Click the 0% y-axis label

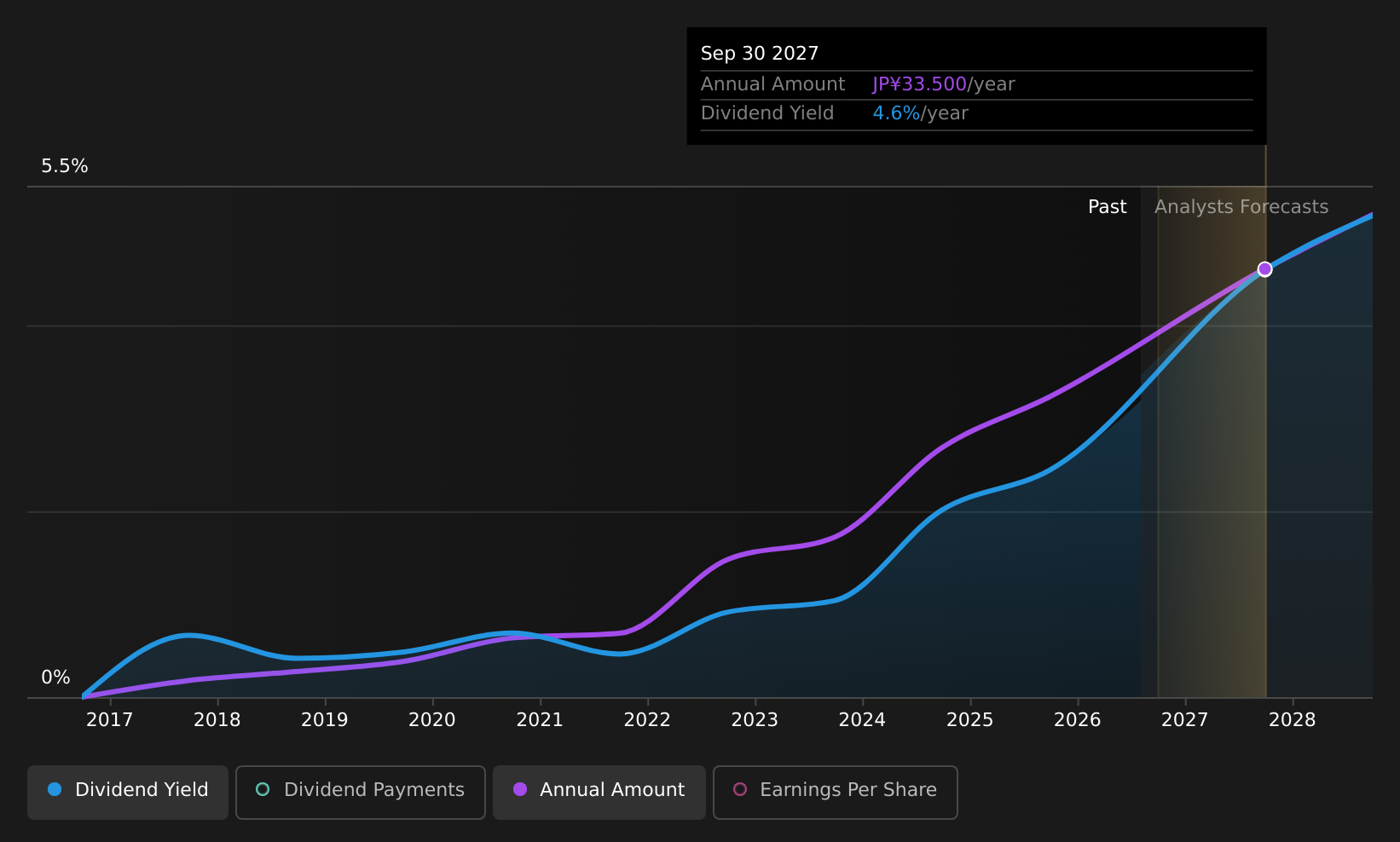56,678
